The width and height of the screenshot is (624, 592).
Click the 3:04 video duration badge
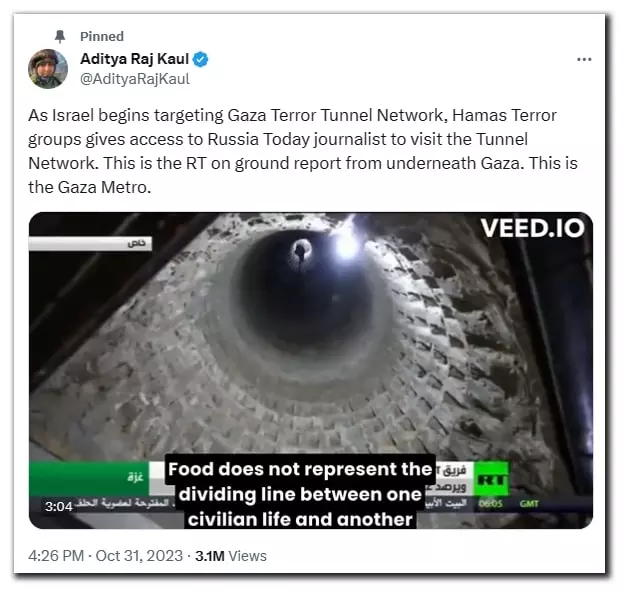(58, 506)
